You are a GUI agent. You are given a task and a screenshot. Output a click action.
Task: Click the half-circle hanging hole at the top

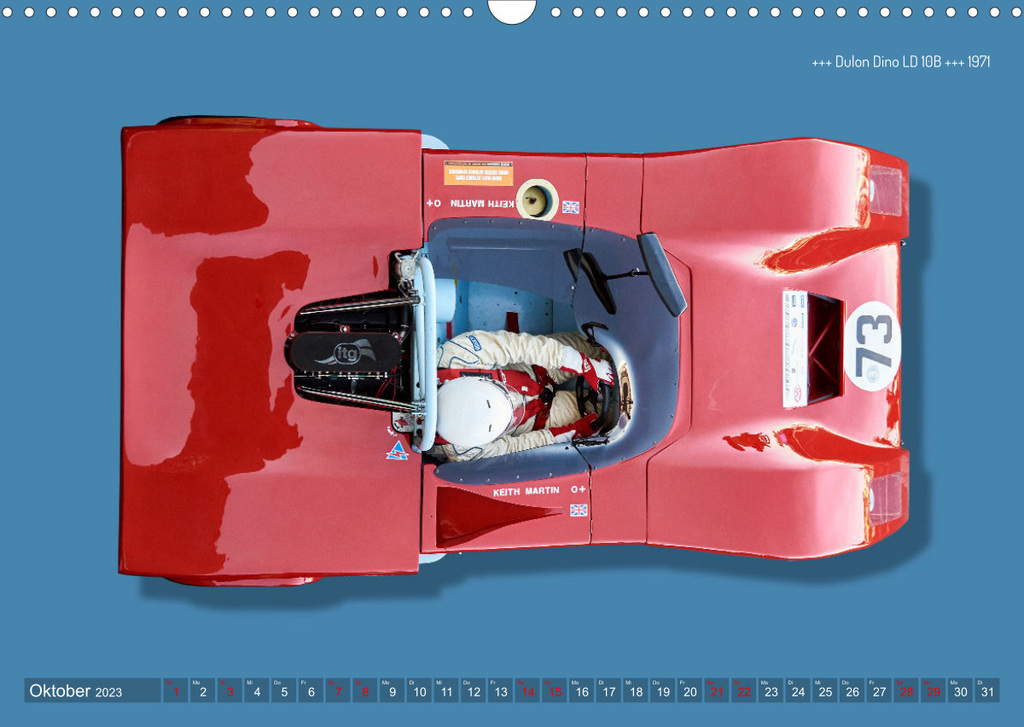click(512, 10)
